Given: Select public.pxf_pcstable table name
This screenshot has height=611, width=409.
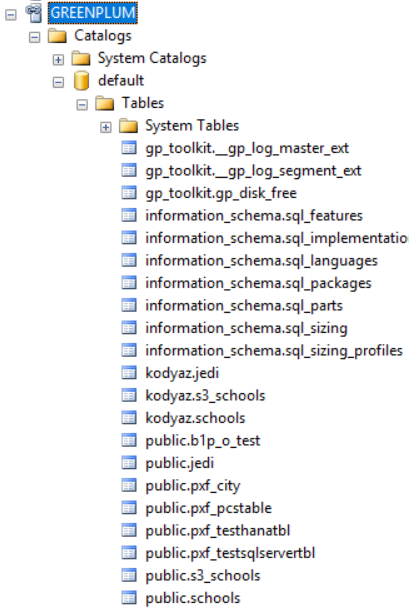Looking at the screenshot, I should 208,509.
